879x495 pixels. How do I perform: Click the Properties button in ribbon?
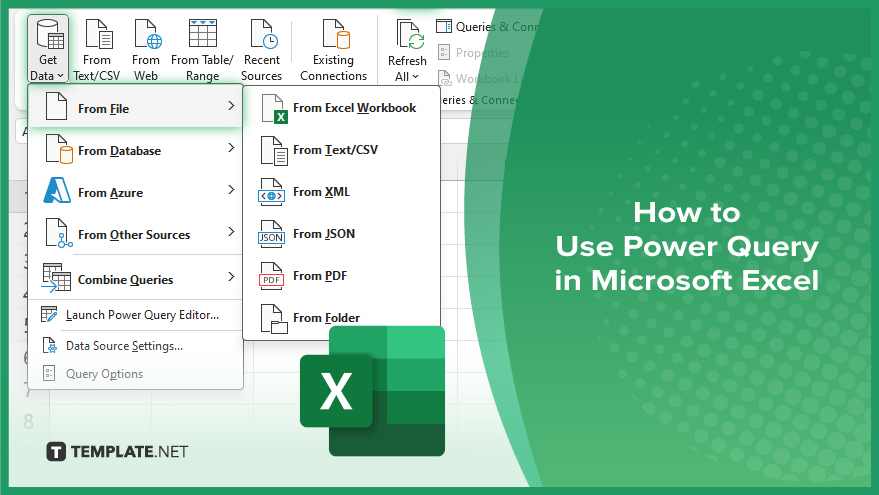coord(474,53)
